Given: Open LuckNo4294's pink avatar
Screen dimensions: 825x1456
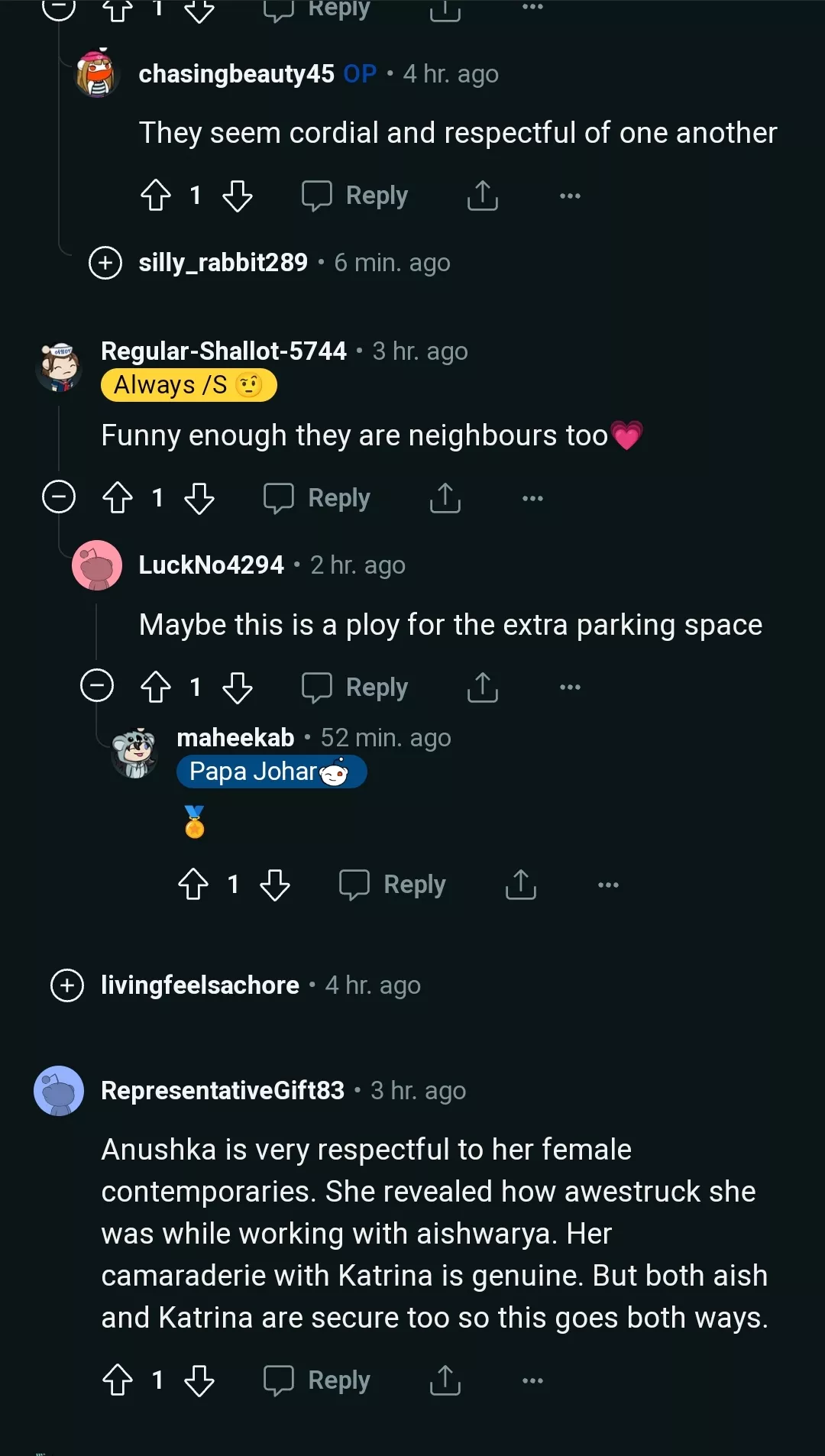Looking at the screenshot, I should click(x=97, y=566).
